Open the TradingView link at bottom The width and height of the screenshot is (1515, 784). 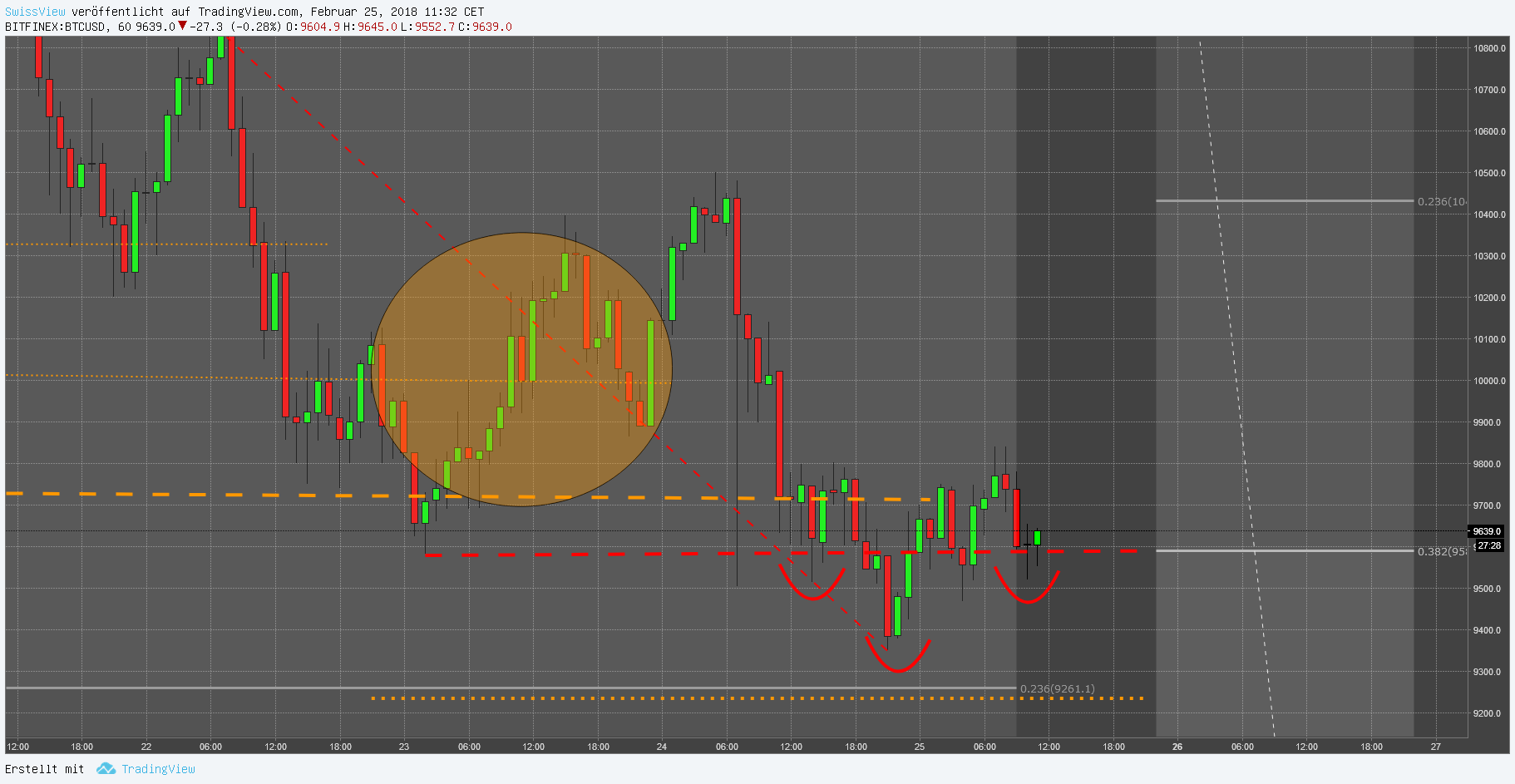pyautogui.click(x=158, y=769)
